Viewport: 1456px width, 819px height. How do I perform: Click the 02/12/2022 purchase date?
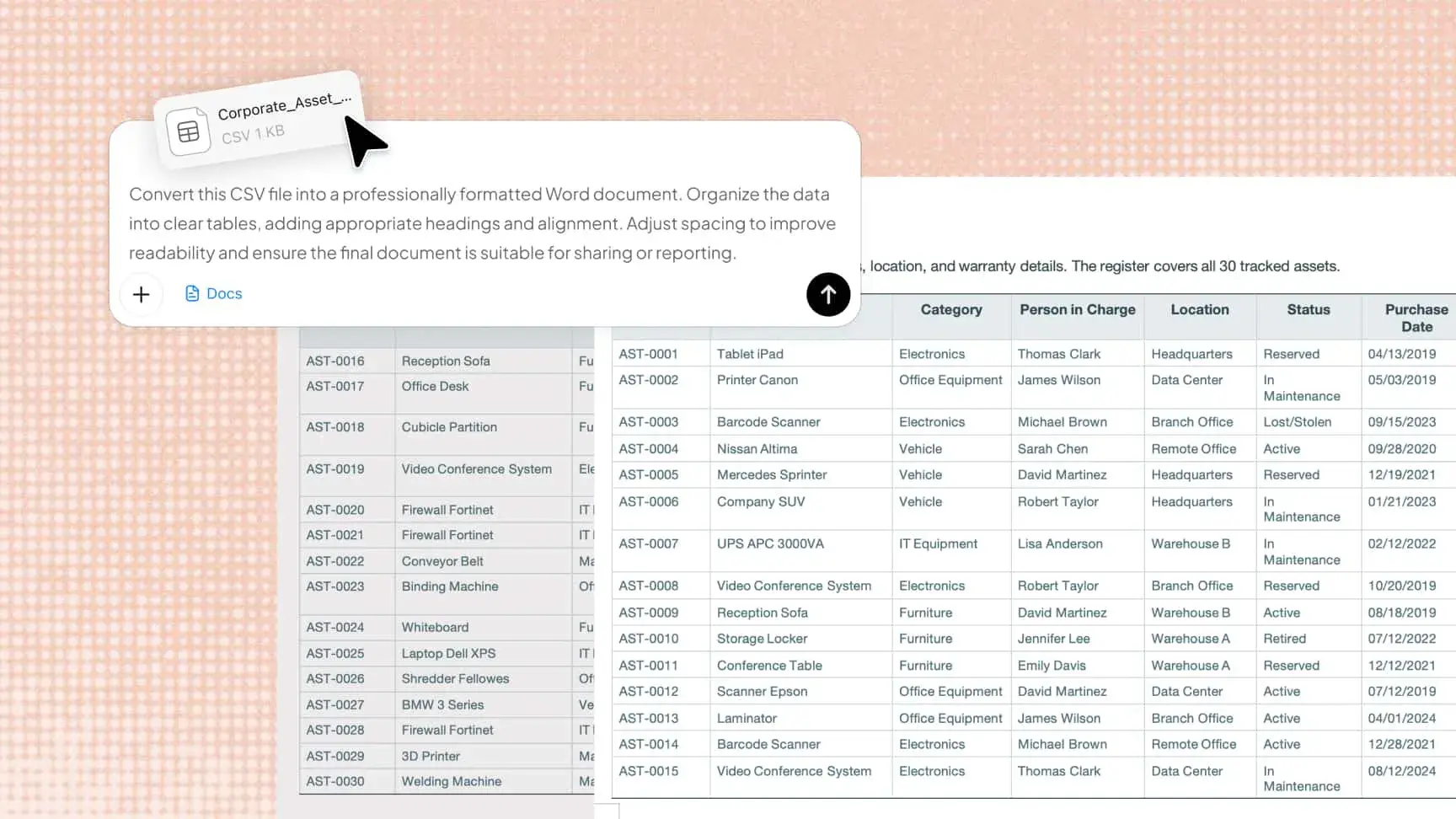[1402, 544]
